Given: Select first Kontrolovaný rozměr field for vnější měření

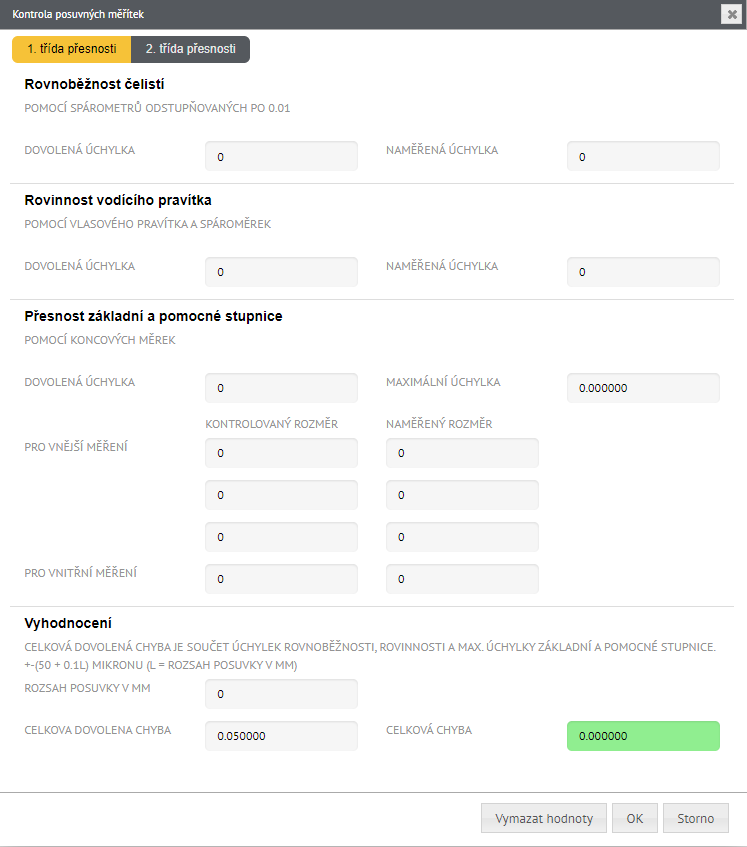Looking at the screenshot, I should 281,453.
